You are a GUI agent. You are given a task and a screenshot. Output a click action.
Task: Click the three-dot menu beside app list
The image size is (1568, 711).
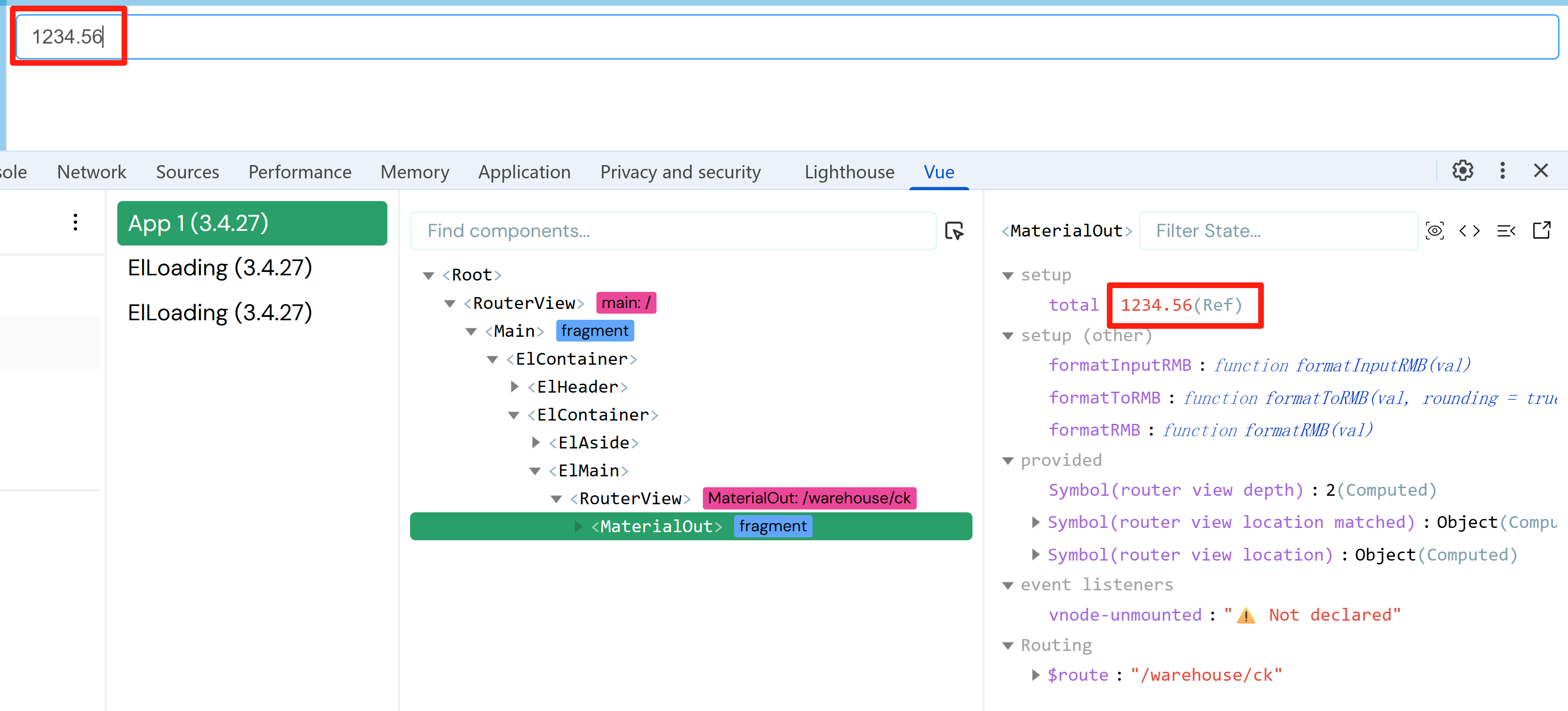click(76, 222)
